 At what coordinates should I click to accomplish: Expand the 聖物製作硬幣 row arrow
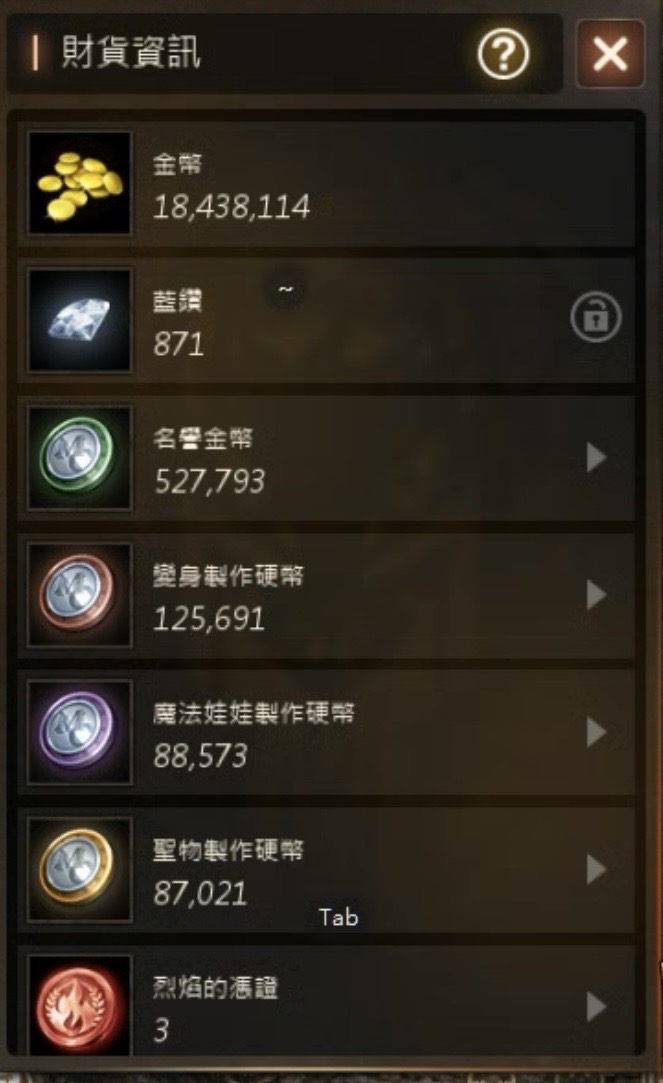[596, 870]
